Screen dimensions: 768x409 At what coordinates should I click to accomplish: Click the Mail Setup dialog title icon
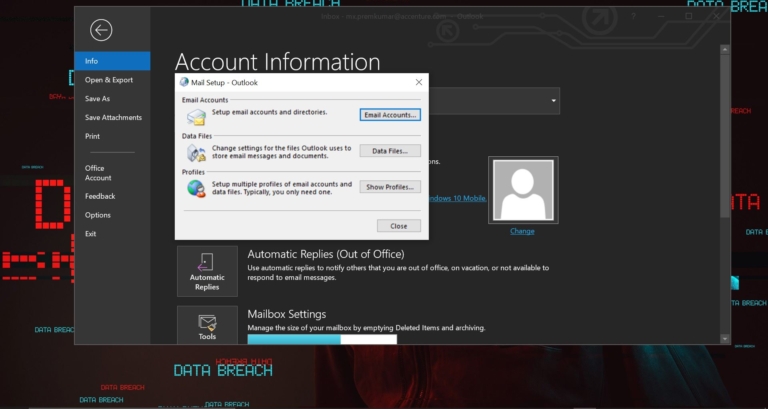(184, 82)
